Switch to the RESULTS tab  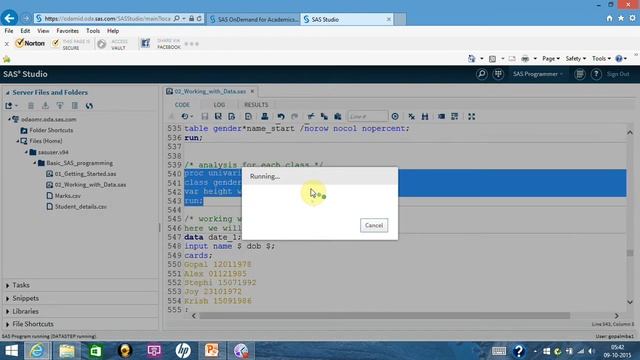click(256, 105)
